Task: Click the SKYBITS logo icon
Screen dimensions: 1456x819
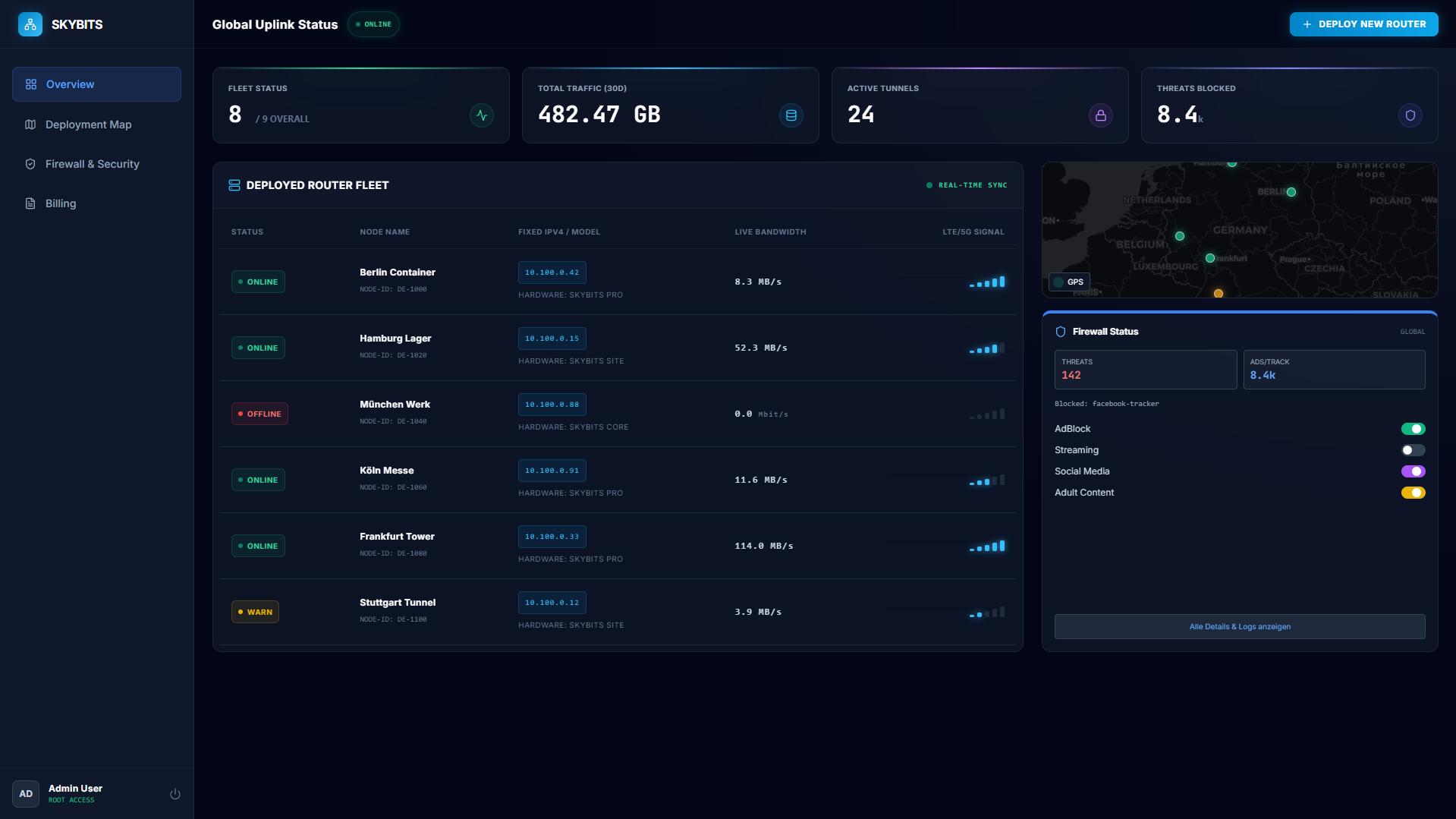Action: coord(30,24)
